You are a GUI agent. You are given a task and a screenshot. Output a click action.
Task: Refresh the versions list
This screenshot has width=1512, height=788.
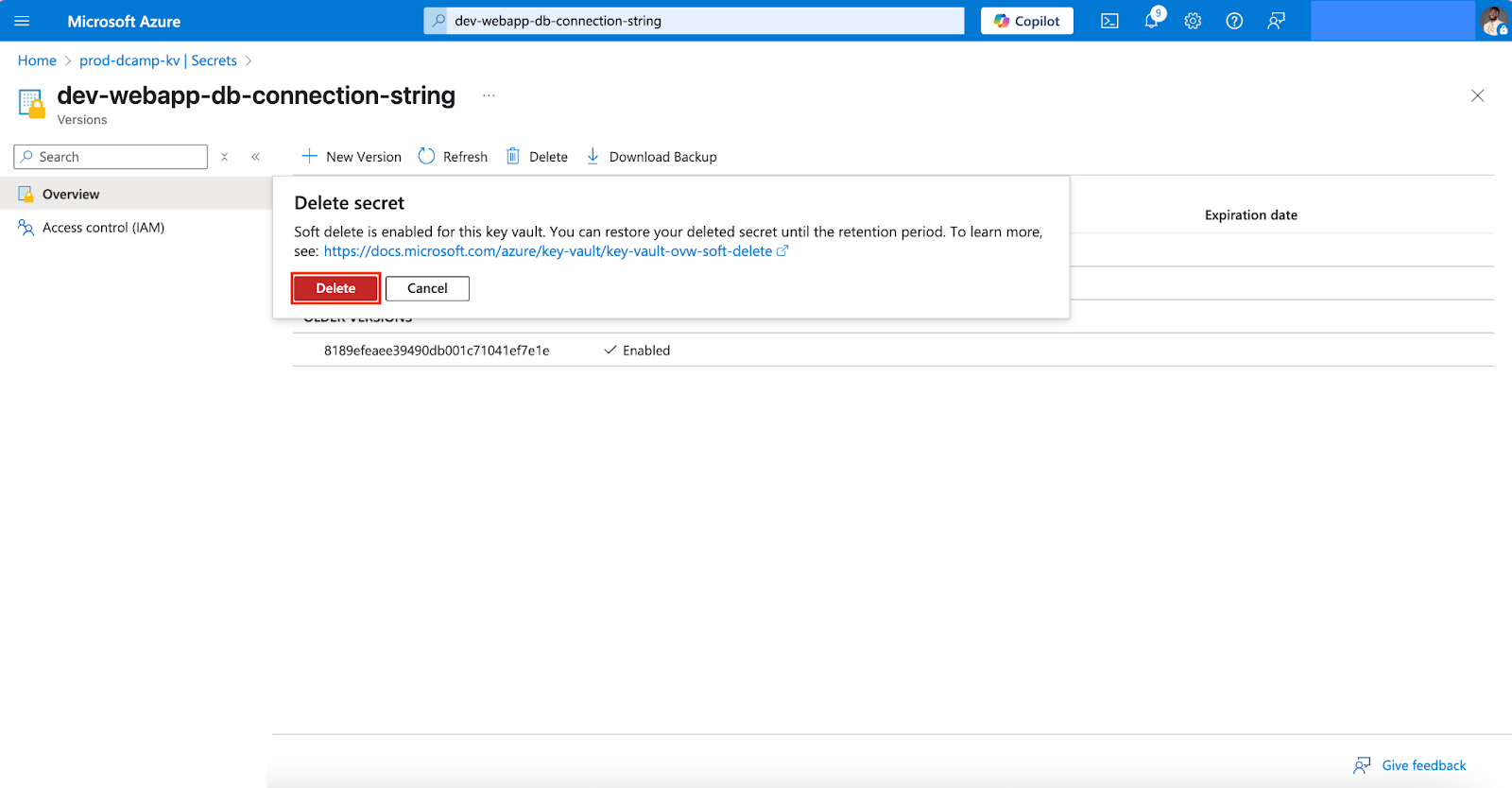coord(453,157)
